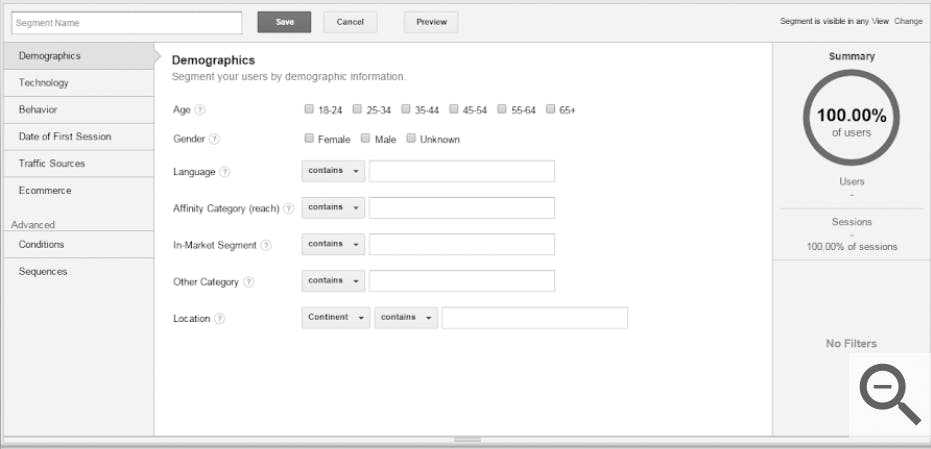Switch to the Behavior tab
The width and height of the screenshot is (931, 449).
click(x=79, y=110)
